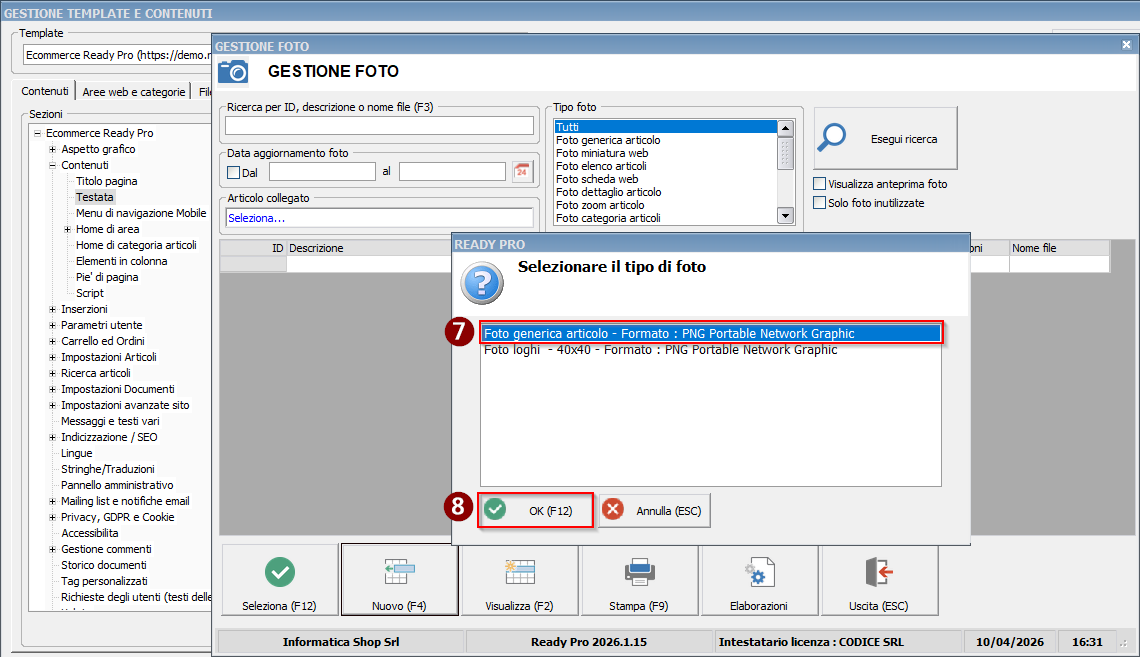Enable the Dal date filter checkbox
Image resolution: width=1140 pixels, height=657 pixels.
234,172
